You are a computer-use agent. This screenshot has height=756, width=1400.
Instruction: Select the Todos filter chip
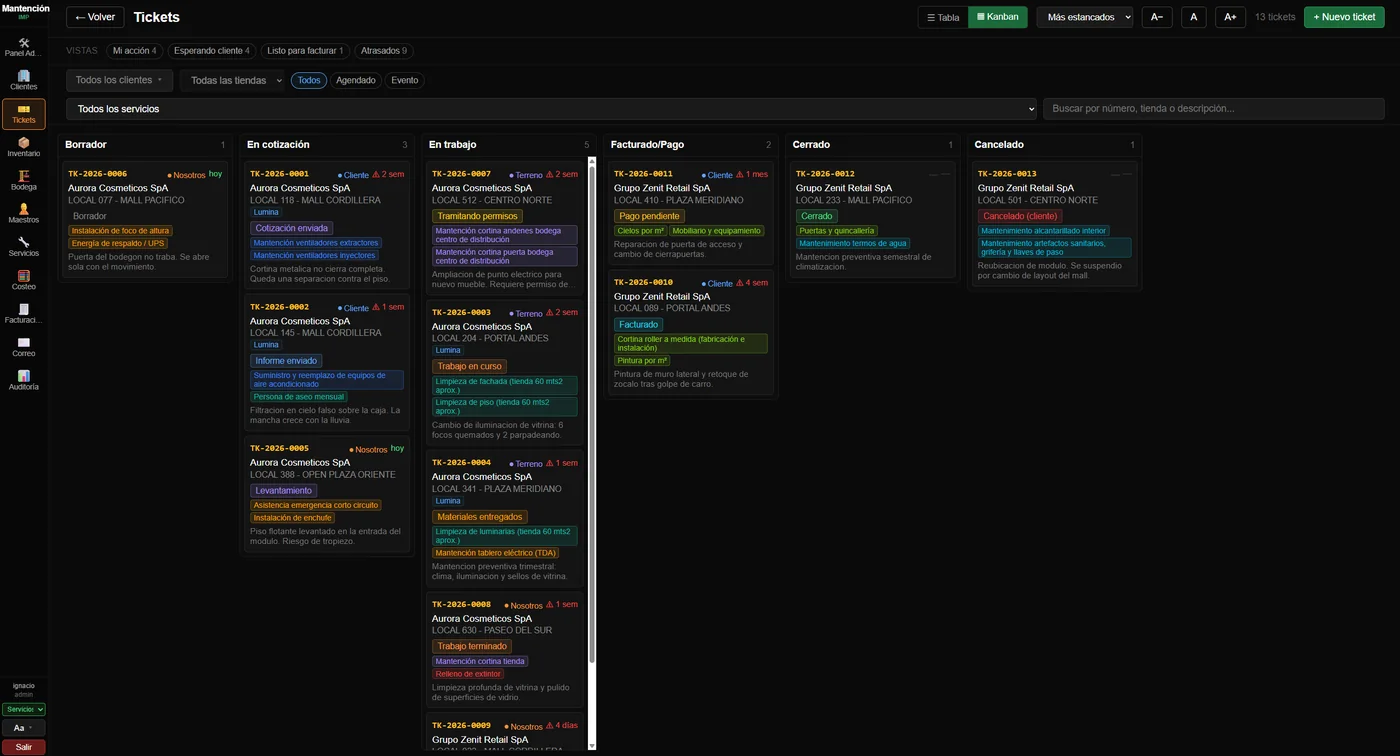tap(309, 80)
